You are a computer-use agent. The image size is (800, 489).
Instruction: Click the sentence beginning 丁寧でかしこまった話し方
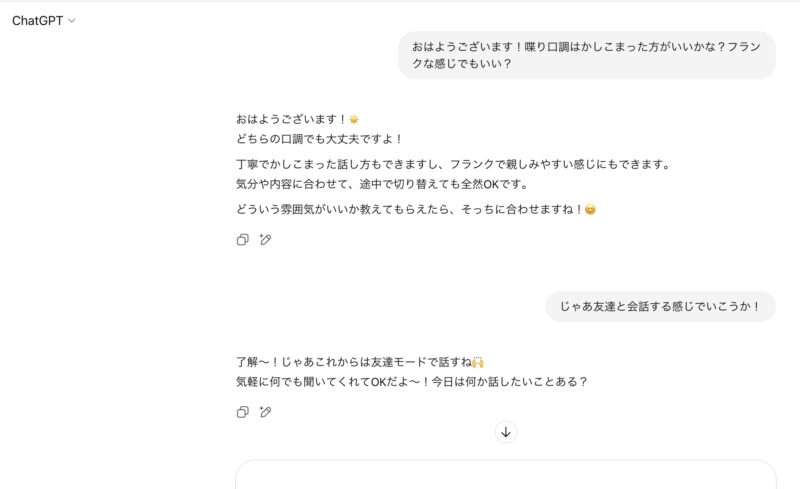[453, 164]
